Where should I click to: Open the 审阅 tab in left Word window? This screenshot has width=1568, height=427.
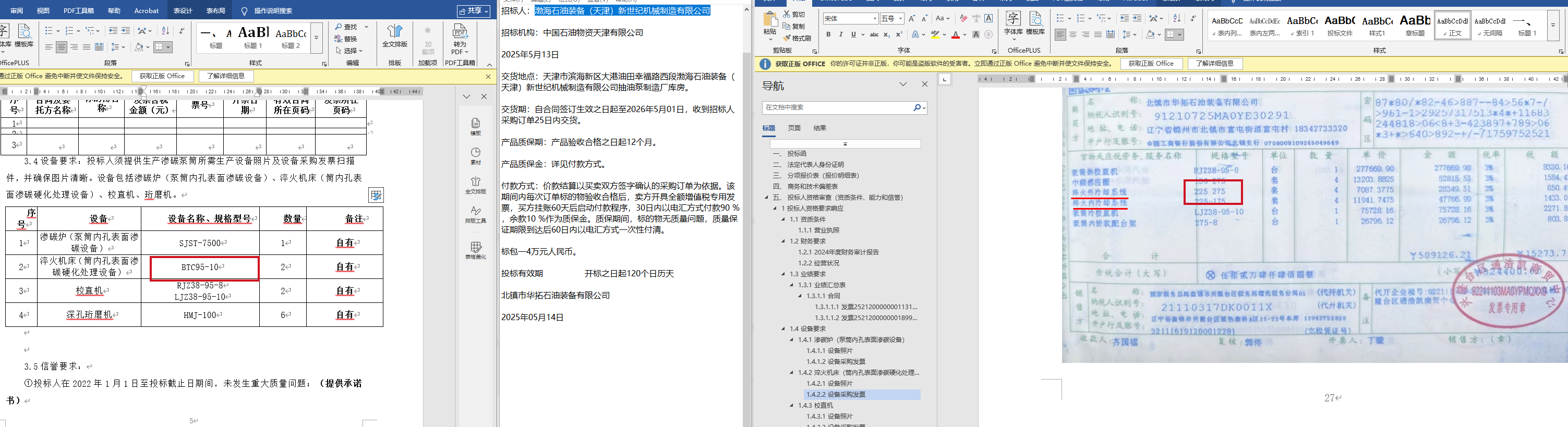(17, 11)
